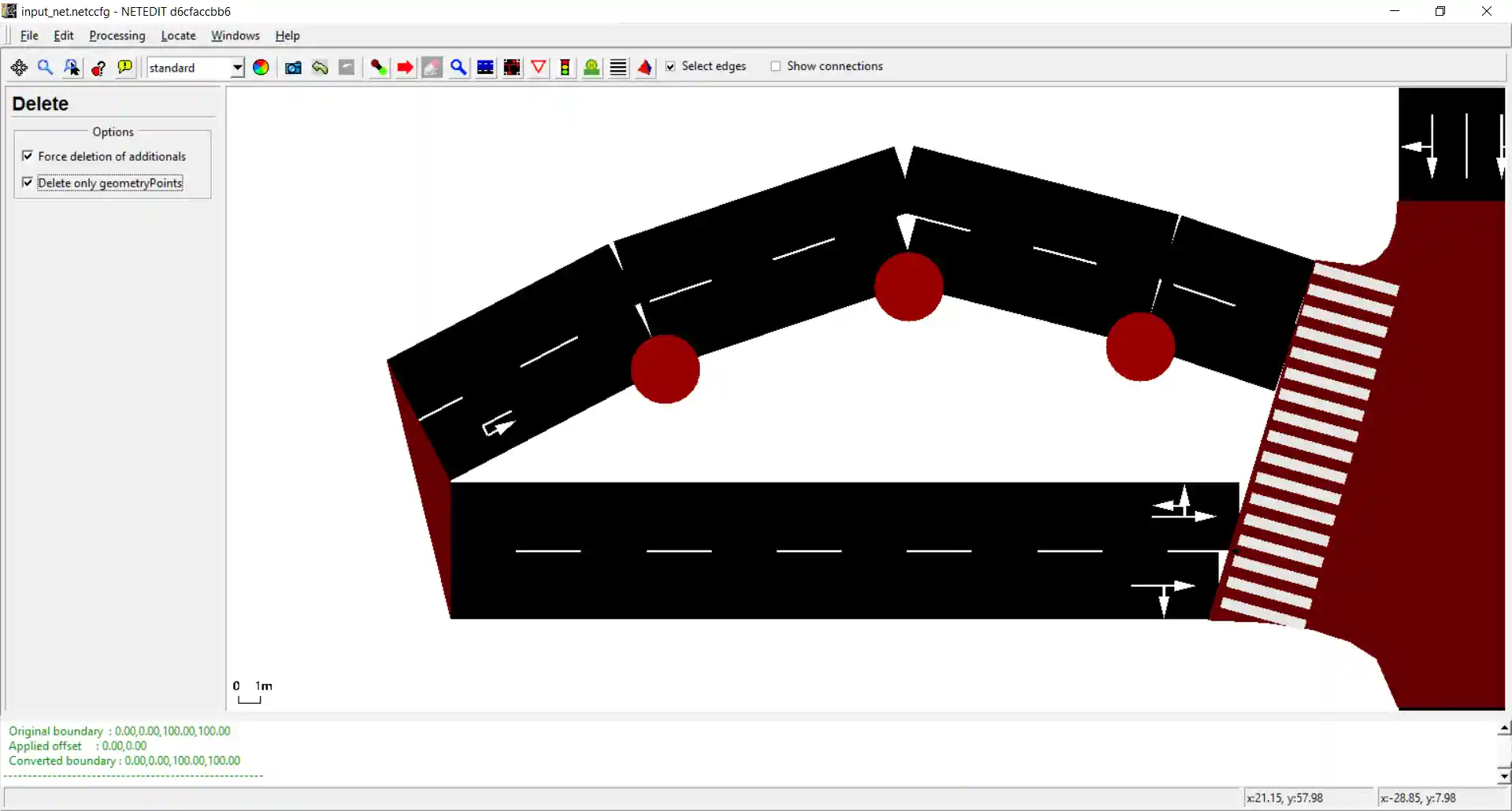
Task: Uncheck Delete only geometryPoints option
Action: [x=28, y=183]
